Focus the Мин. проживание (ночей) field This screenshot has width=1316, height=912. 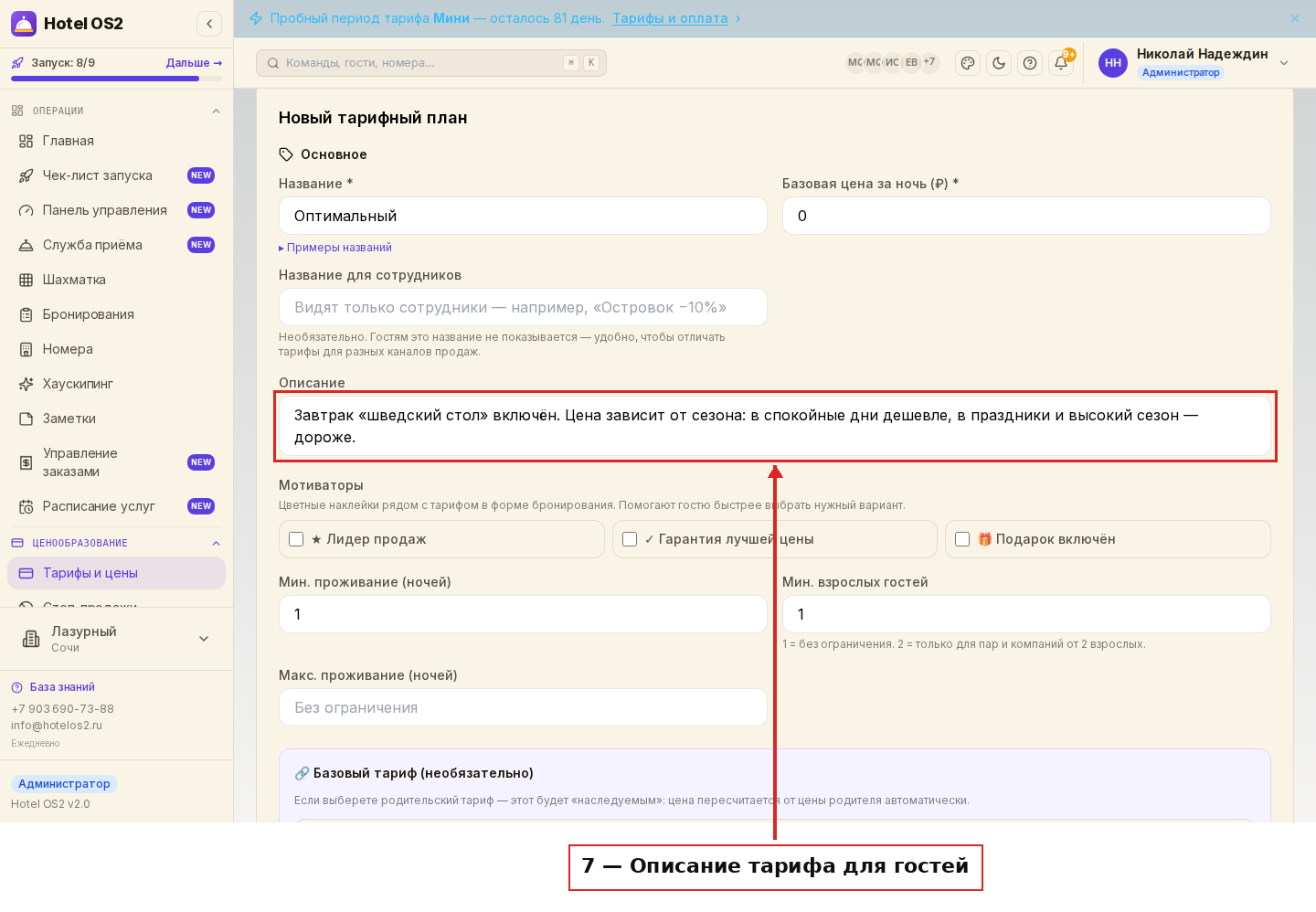[523, 614]
